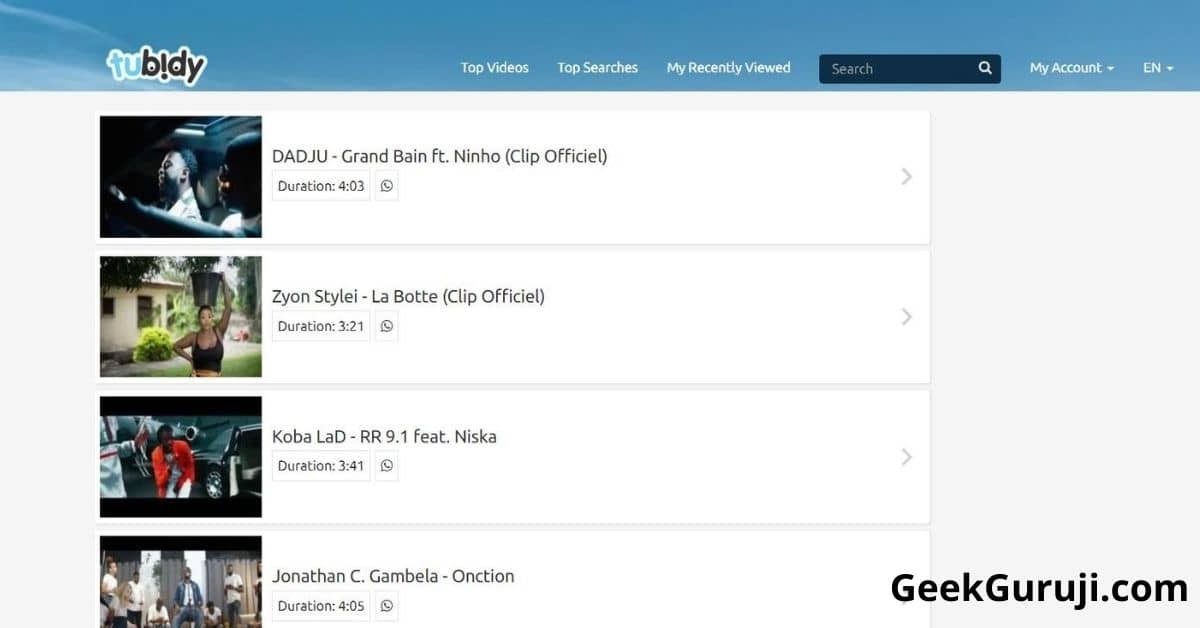Image resolution: width=1200 pixels, height=628 pixels.
Task: Go to Top Videos
Action: click(x=495, y=68)
